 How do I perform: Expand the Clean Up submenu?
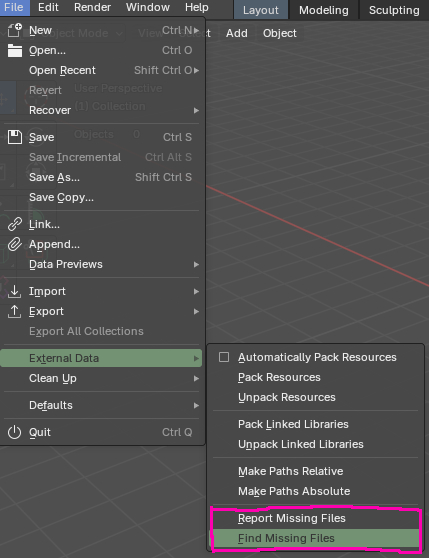click(x=101, y=378)
